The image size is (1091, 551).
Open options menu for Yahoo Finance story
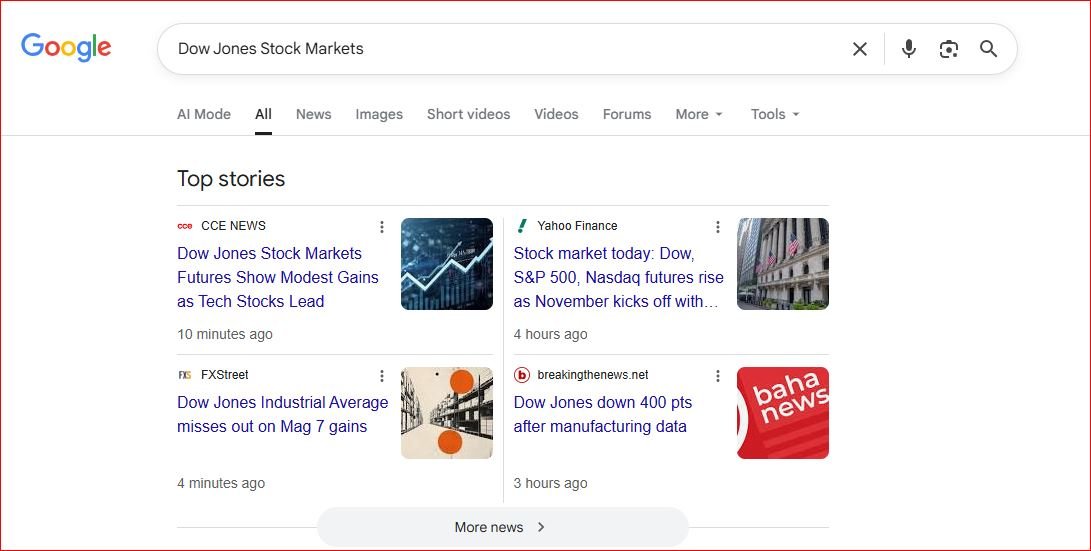point(717,227)
